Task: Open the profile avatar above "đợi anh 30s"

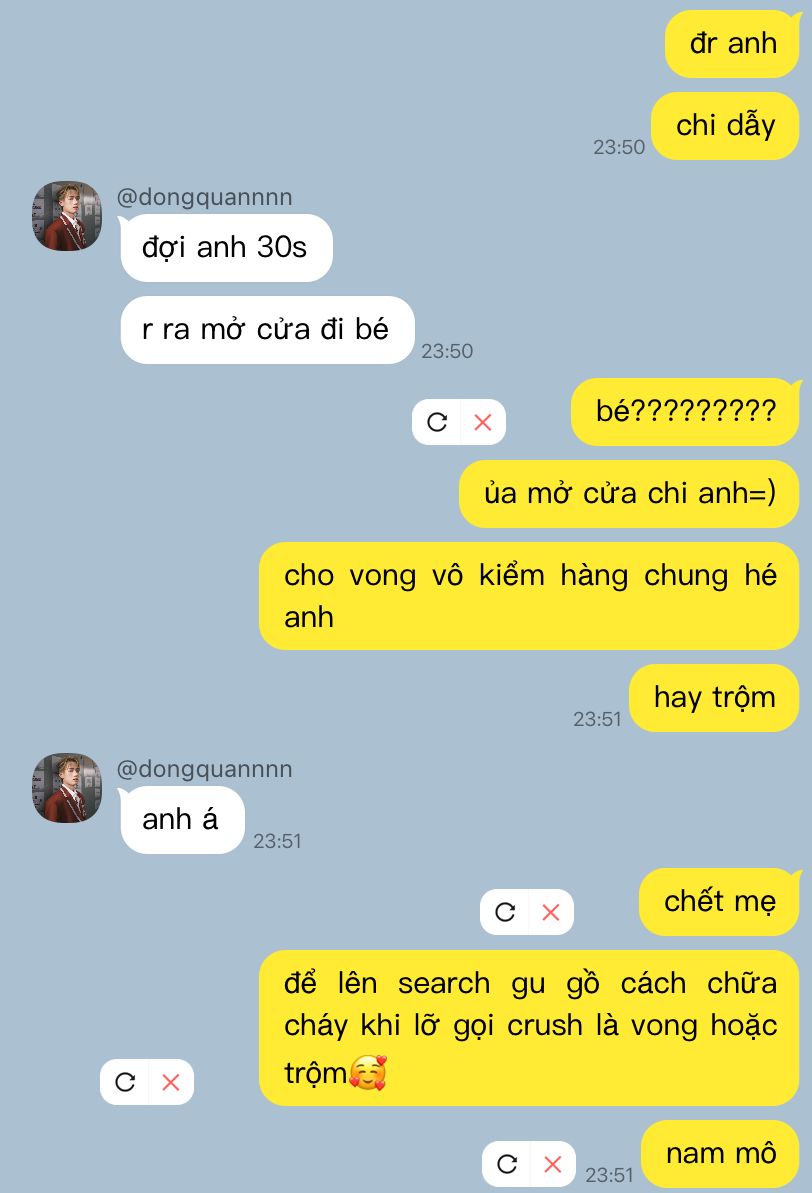Action: (x=67, y=216)
